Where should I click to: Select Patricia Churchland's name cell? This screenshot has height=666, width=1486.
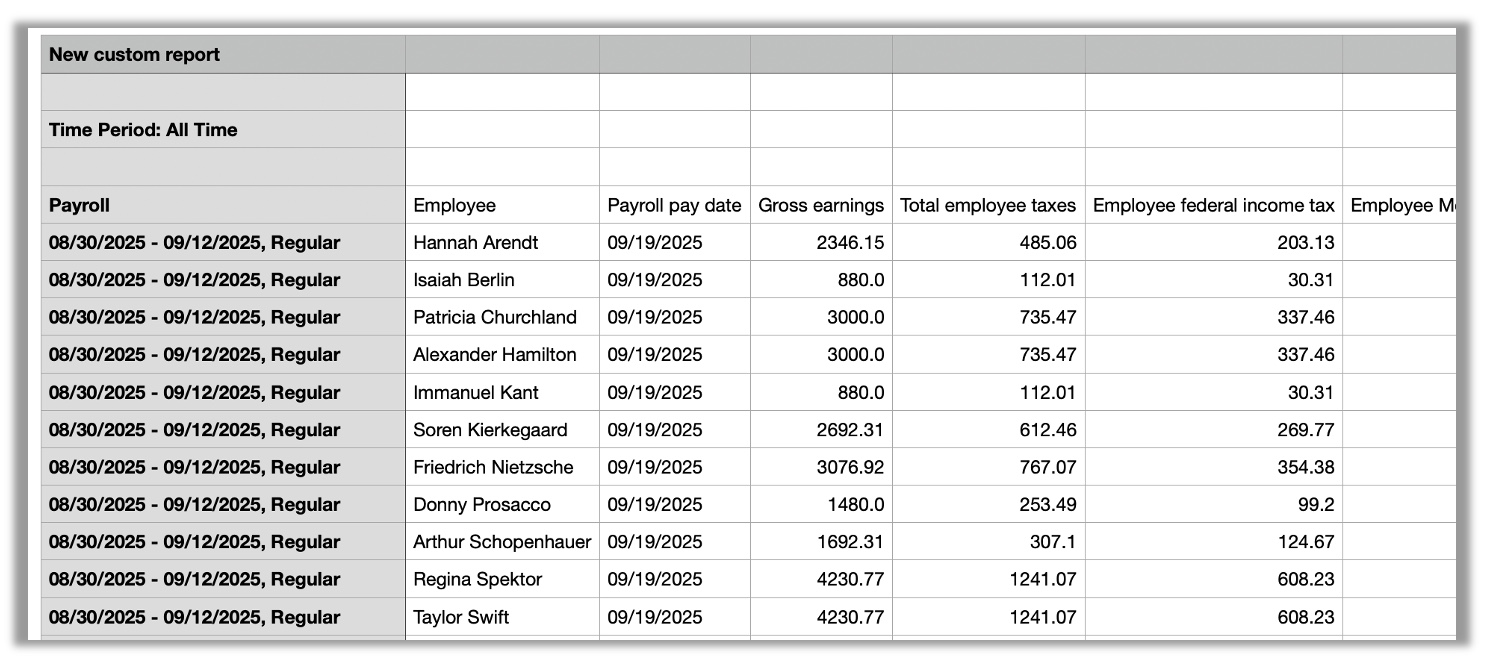coord(495,318)
